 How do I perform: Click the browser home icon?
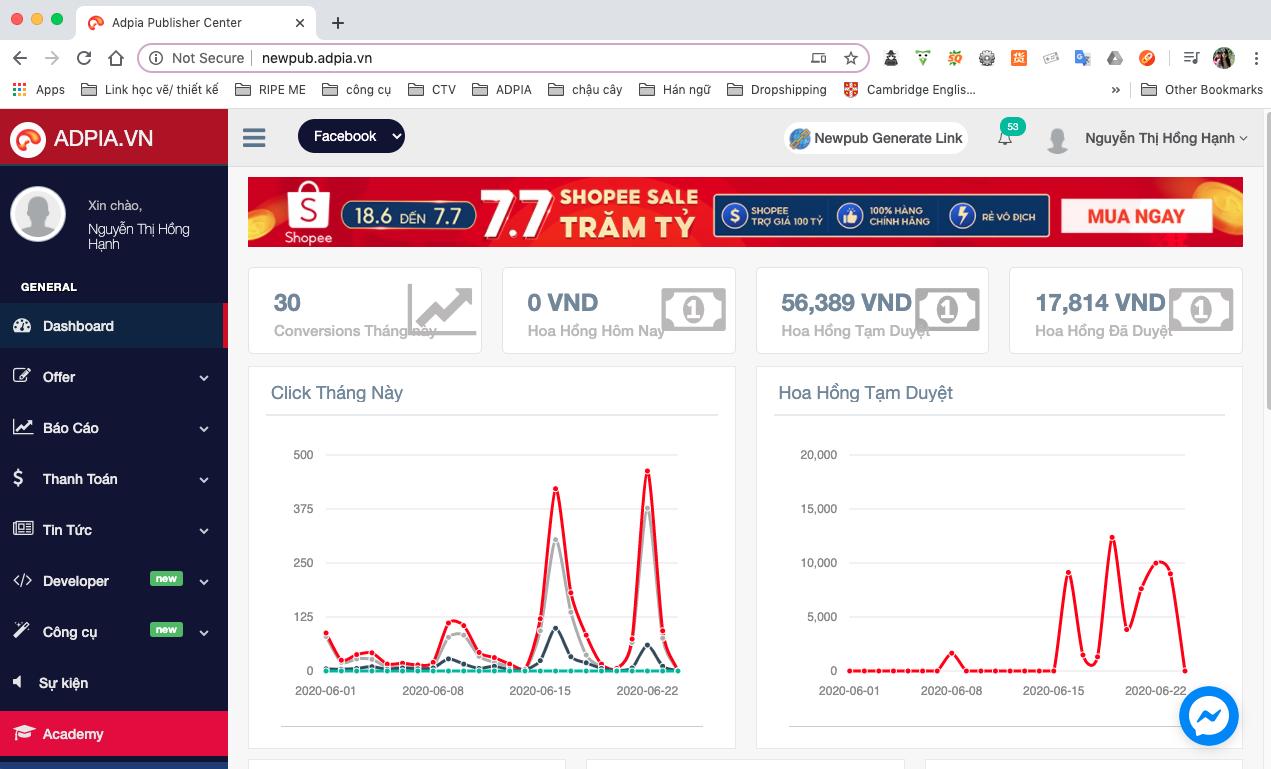[x=116, y=58]
